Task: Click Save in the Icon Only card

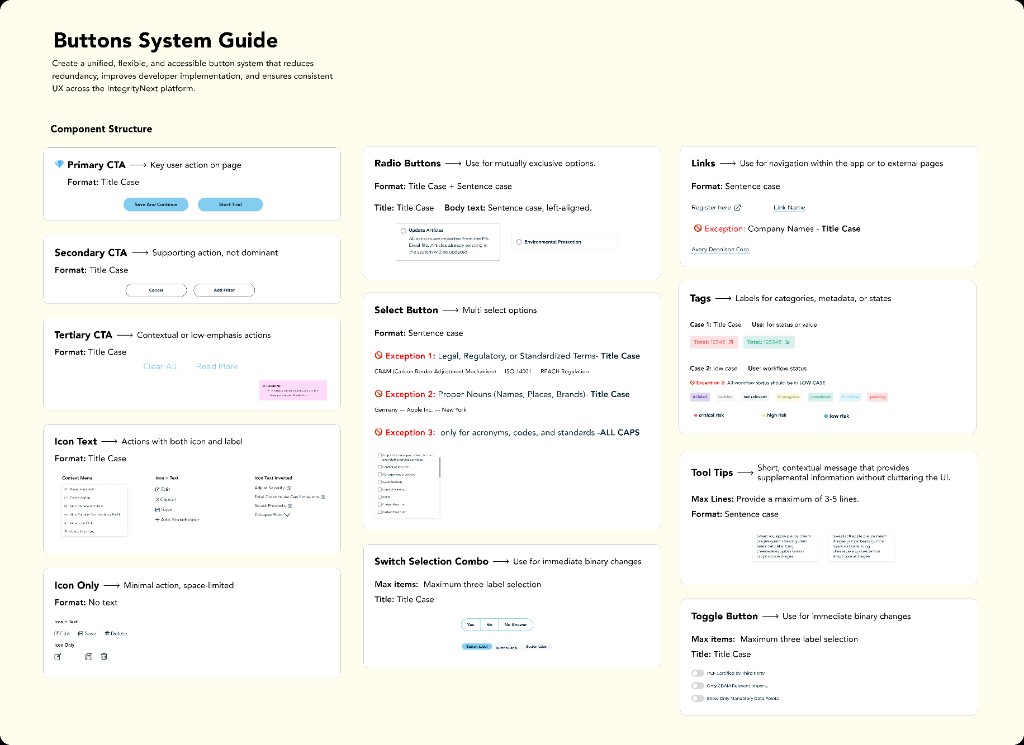Action: [87, 633]
